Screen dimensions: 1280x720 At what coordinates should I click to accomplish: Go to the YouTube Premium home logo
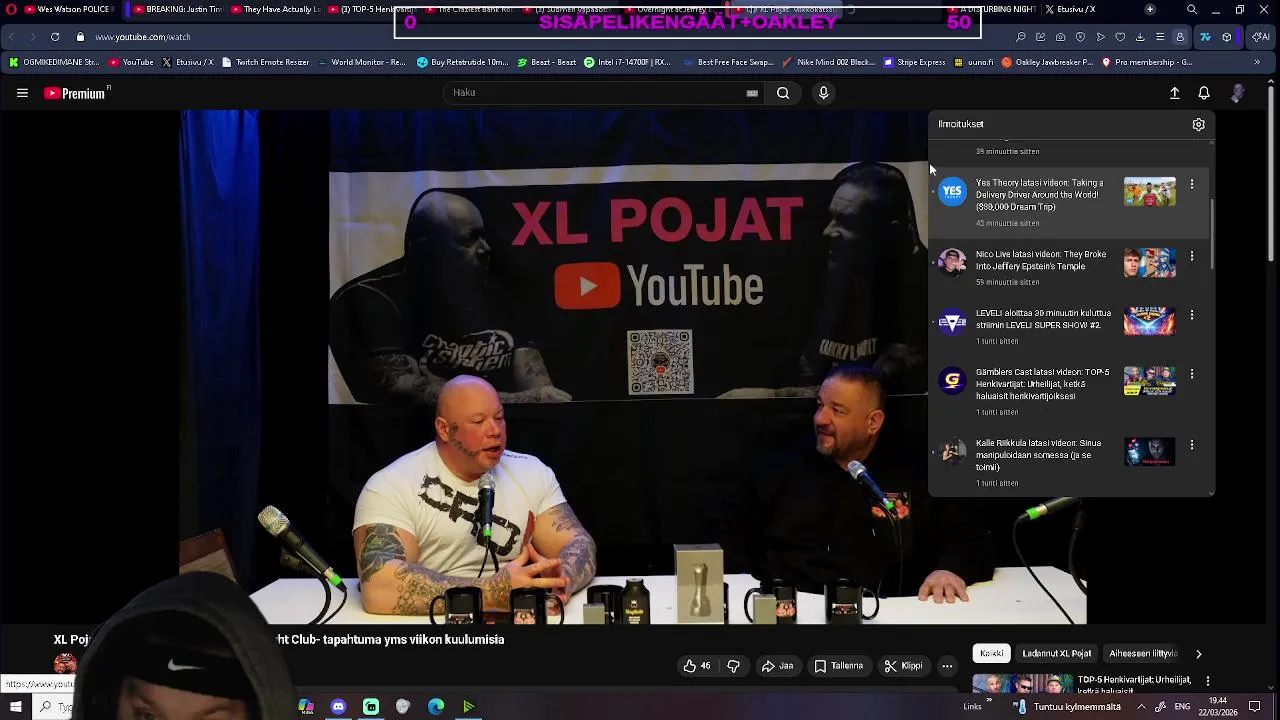[x=77, y=93]
